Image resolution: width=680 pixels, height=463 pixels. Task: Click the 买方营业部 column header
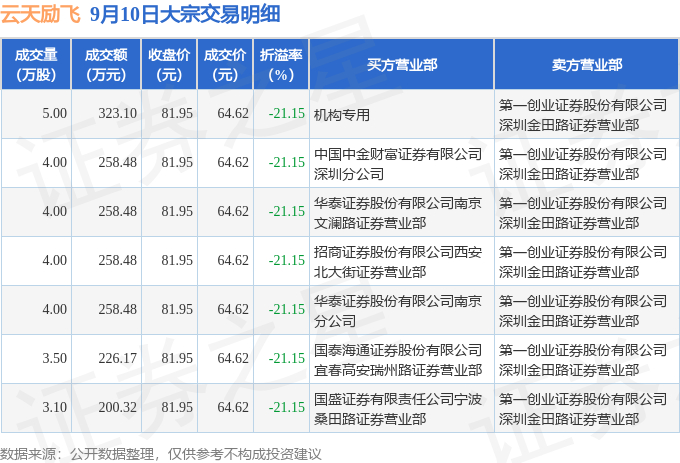[x=402, y=65]
